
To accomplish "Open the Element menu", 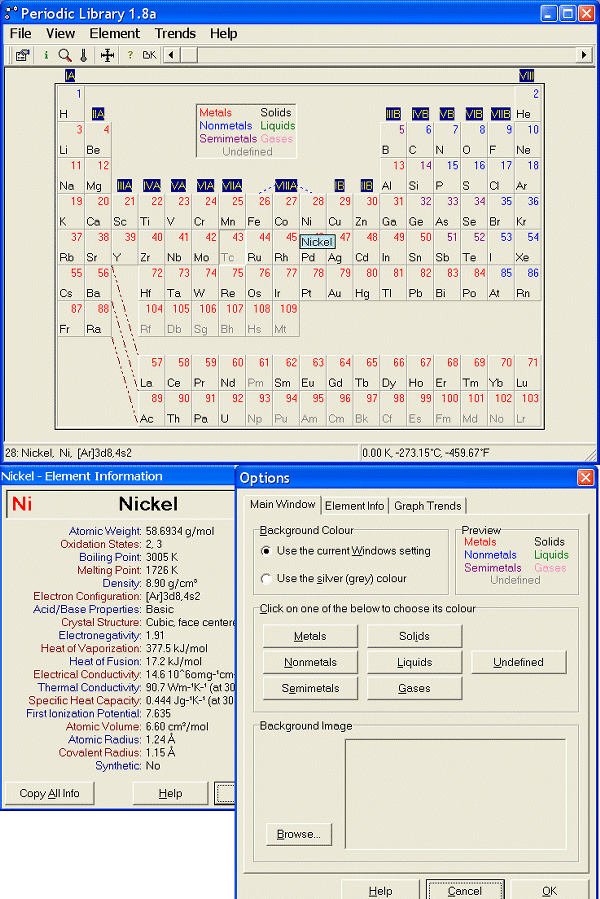I will coord(114,33).
